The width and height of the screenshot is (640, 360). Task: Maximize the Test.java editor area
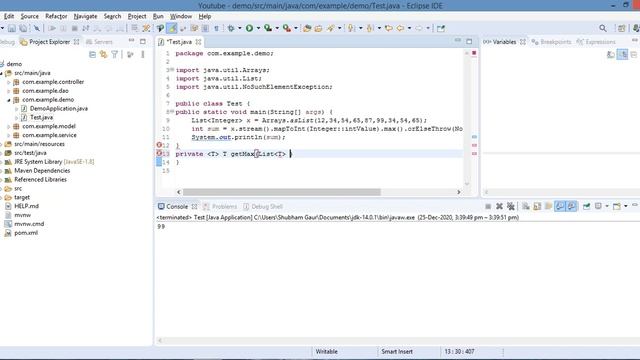click(469, 41)
